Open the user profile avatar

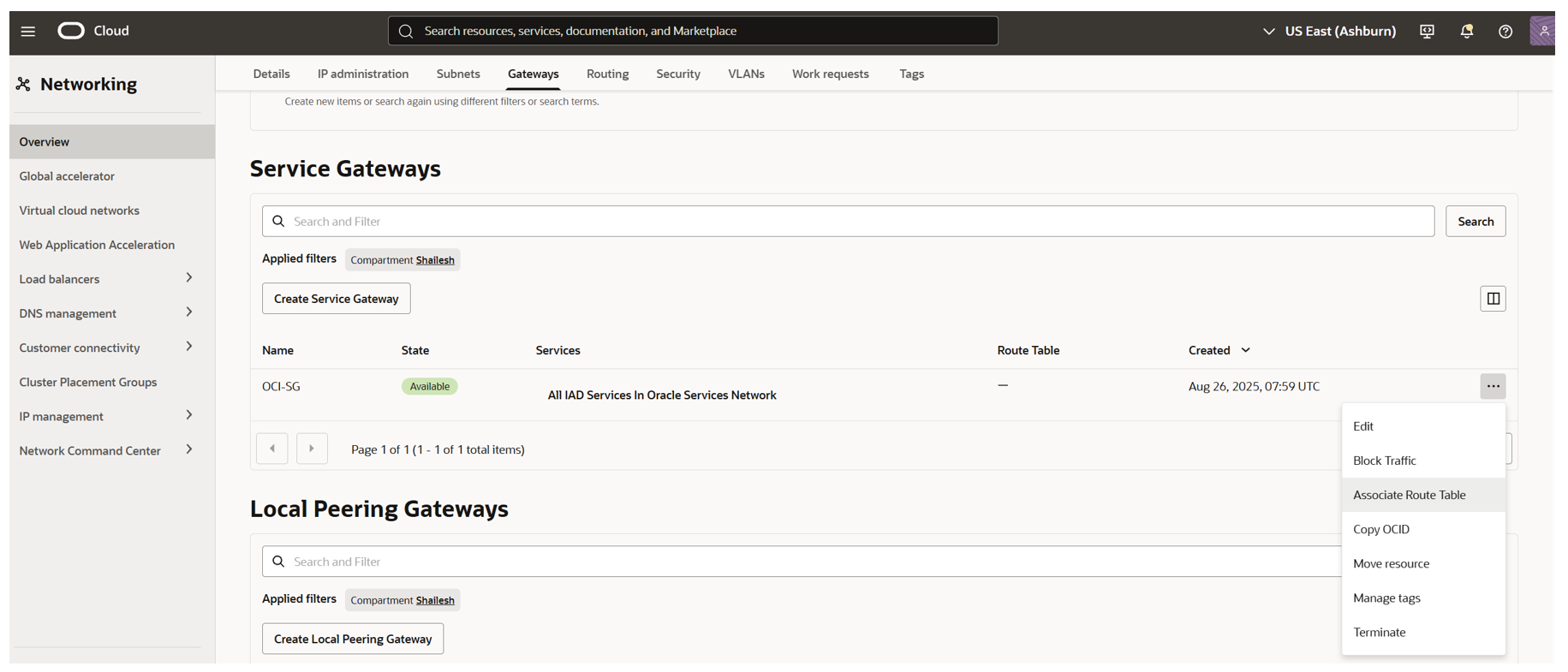point(1542,31)
